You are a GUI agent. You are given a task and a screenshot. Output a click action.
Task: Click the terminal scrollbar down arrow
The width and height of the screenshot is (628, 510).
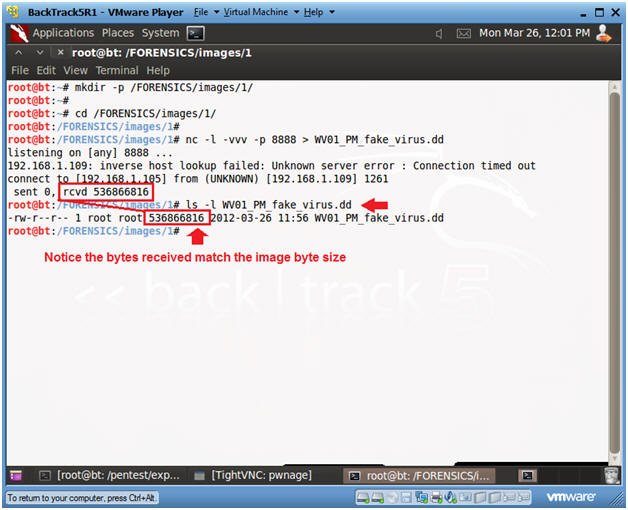pyautogui.click(x=614, y=458)
